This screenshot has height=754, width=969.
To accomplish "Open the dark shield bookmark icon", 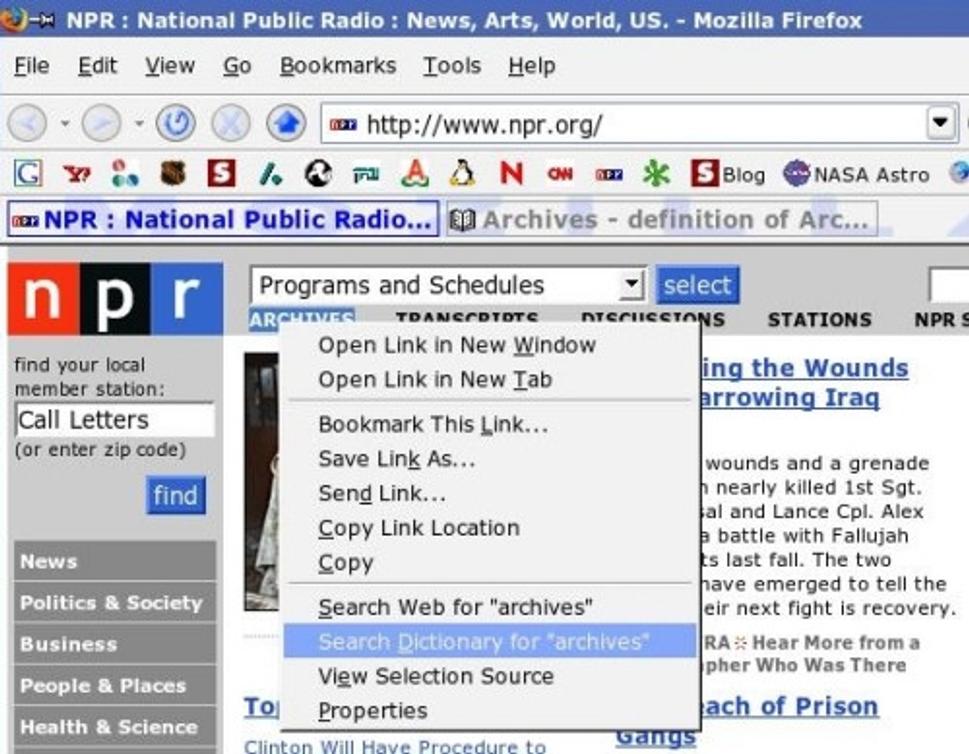I will [x=173, y=174].
